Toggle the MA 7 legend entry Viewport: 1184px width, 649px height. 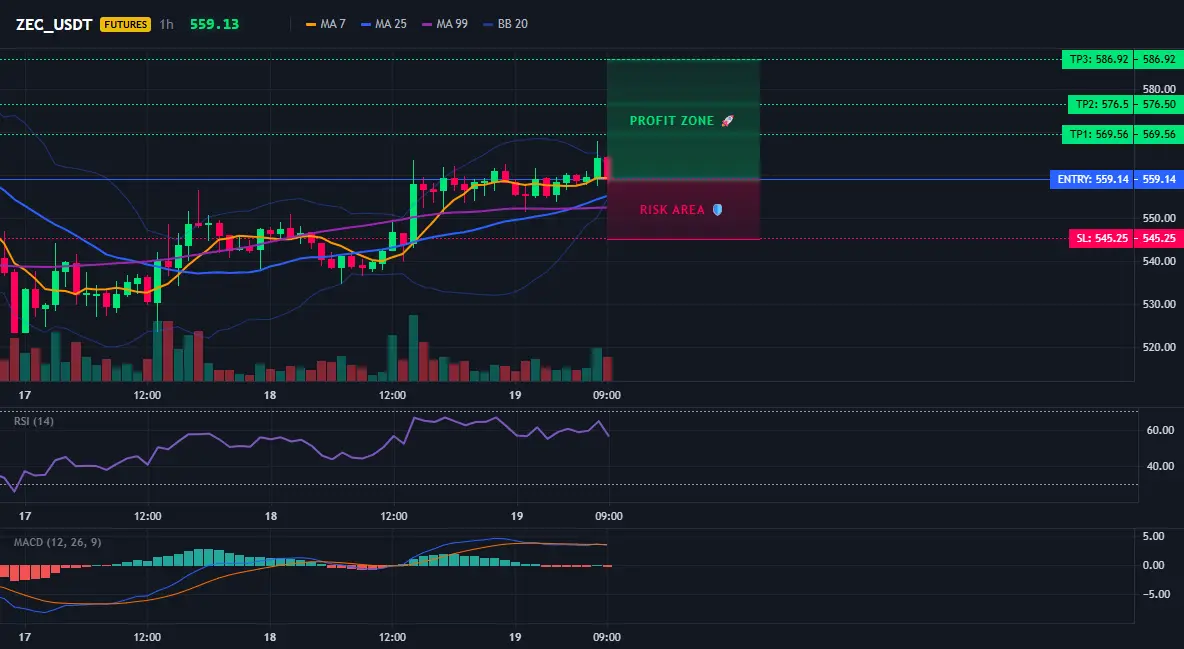coord(325,24)
